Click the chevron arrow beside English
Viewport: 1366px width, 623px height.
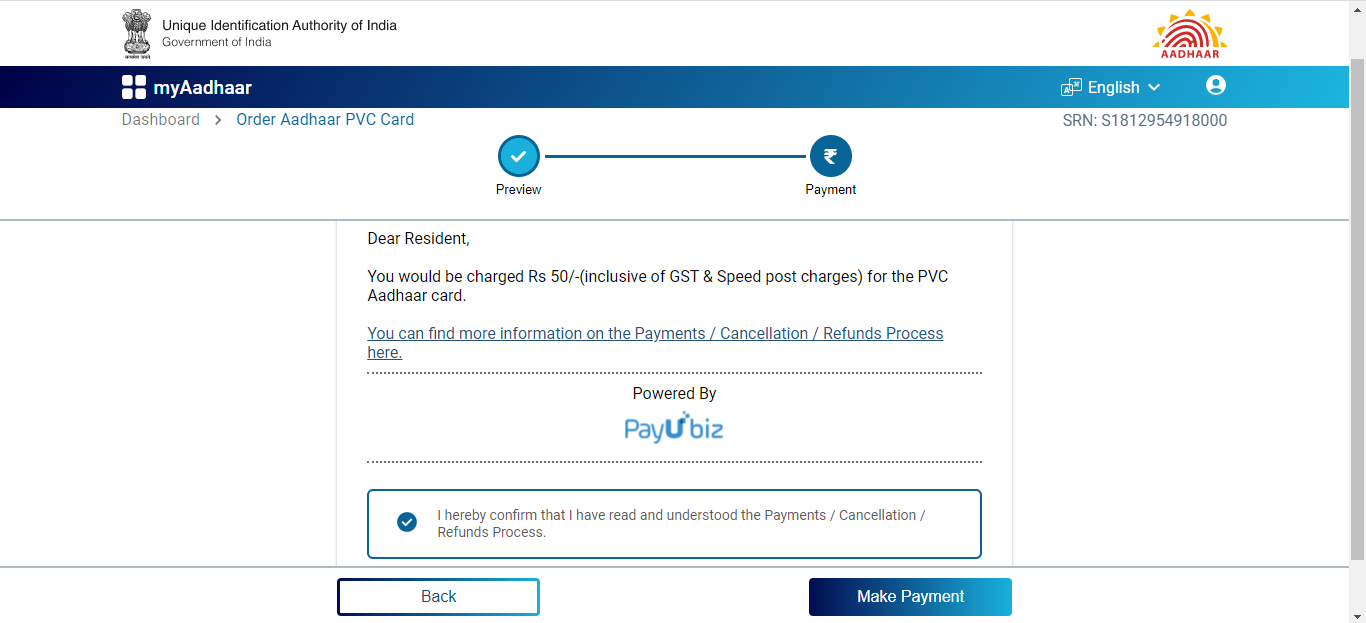(1154, 88)
